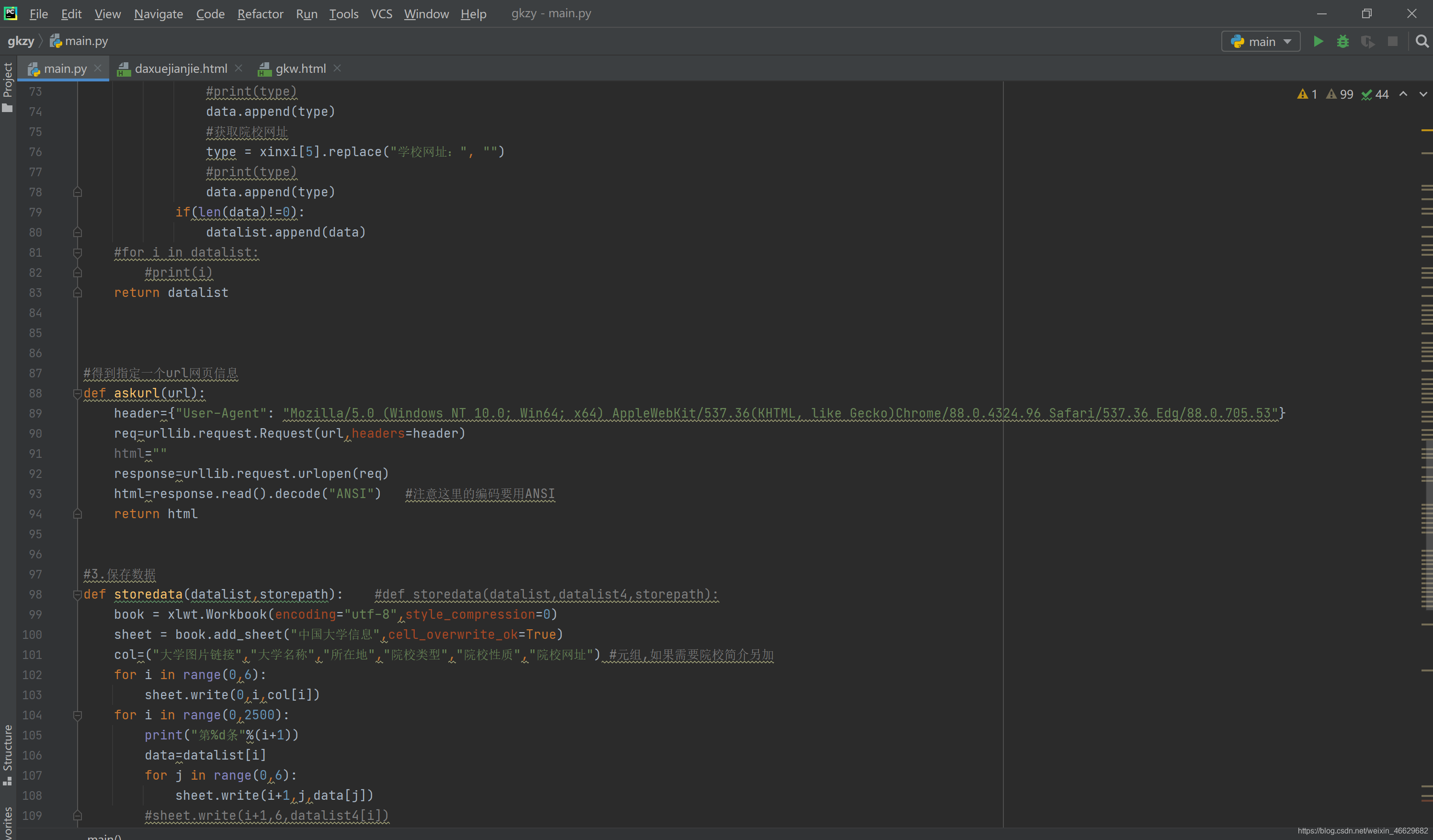Click the 'return html' statement
1433x840 pixels.
(x=156, y=514)
